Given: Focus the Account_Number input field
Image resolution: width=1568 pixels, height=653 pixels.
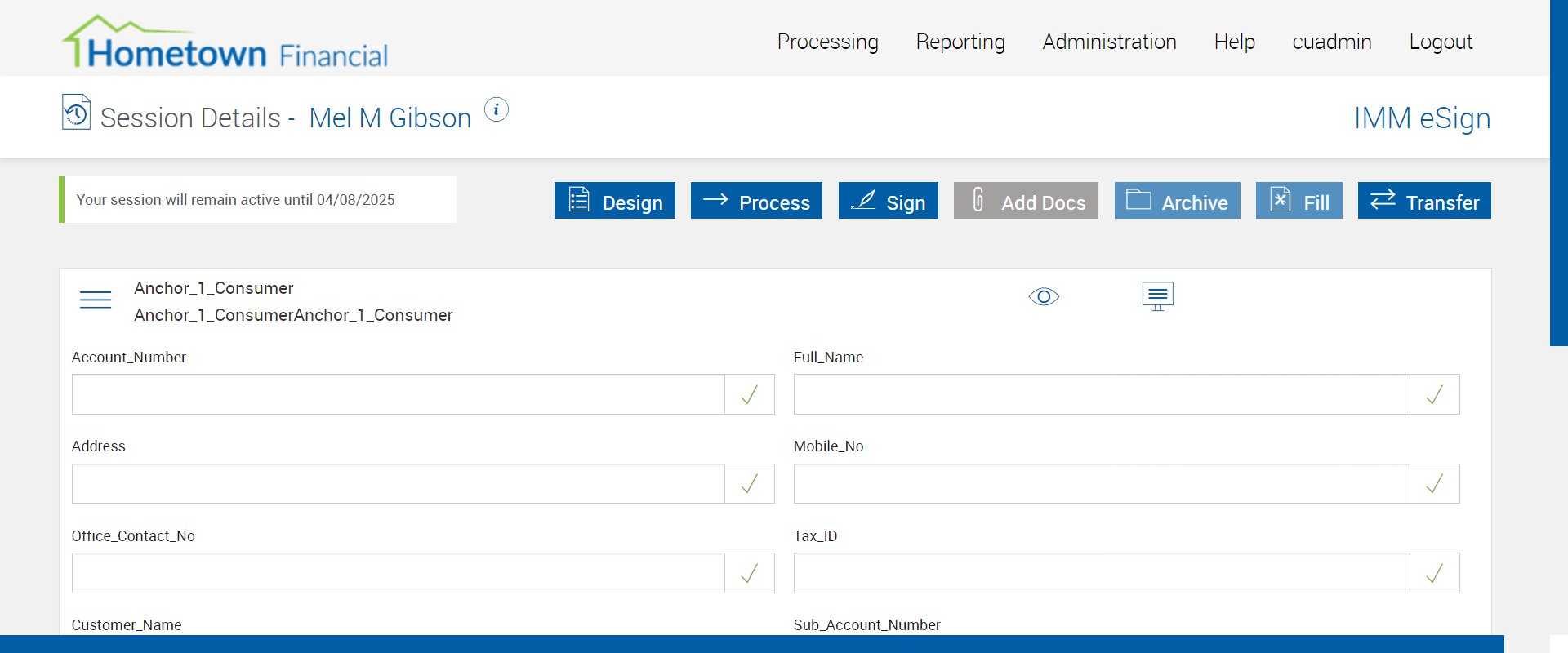Looking at the screenshot, I should click(x=399, y=394).
